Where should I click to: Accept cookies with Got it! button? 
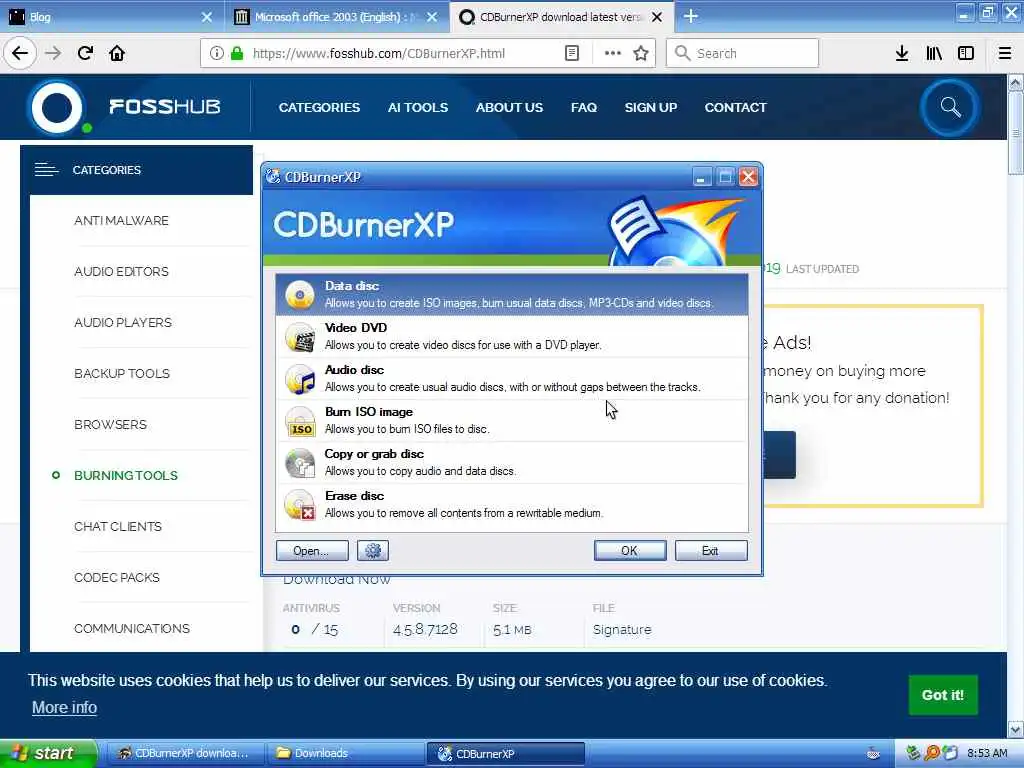(x=943, y=695)
